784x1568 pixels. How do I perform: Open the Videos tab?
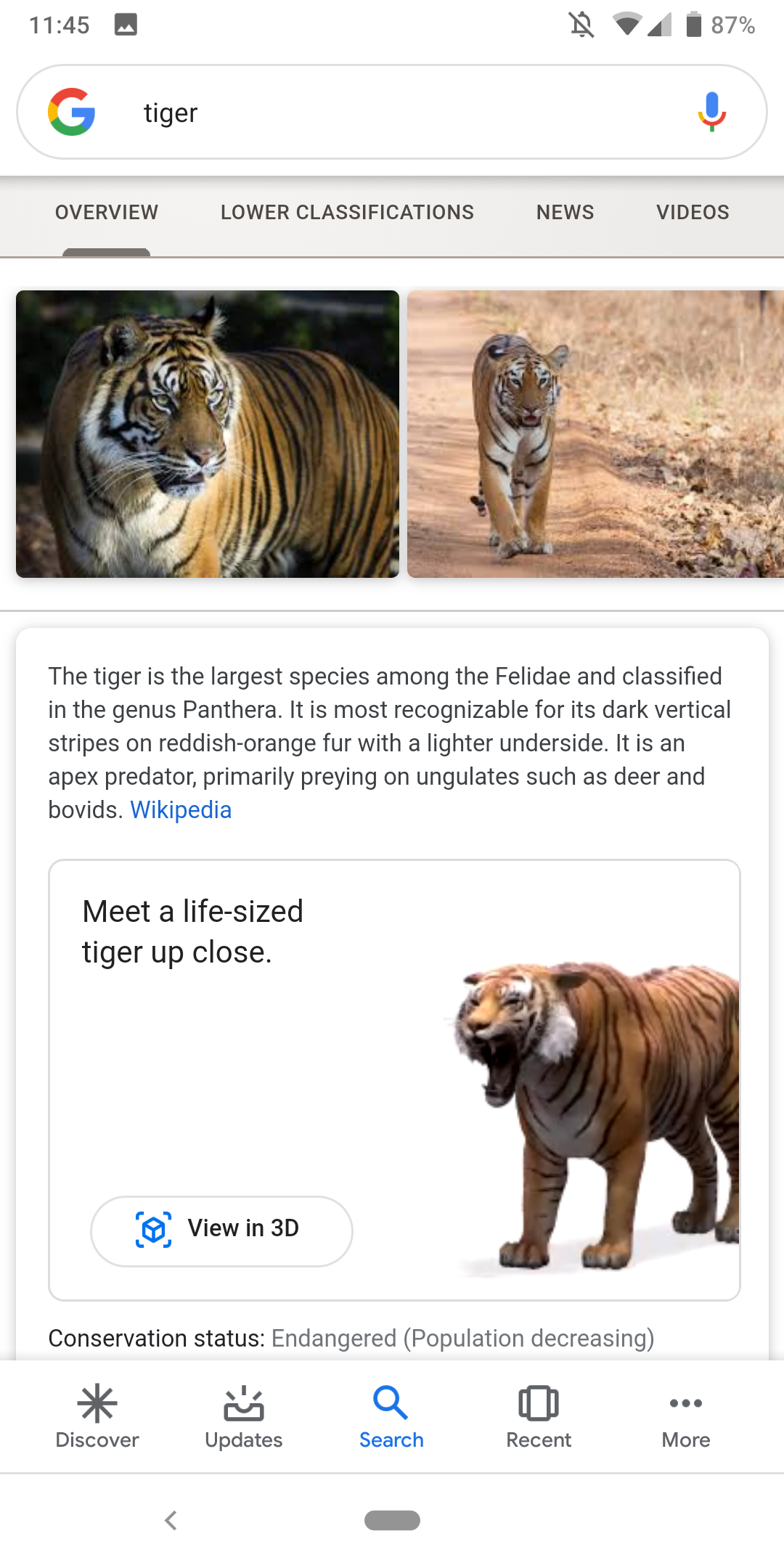click(693, 212)
